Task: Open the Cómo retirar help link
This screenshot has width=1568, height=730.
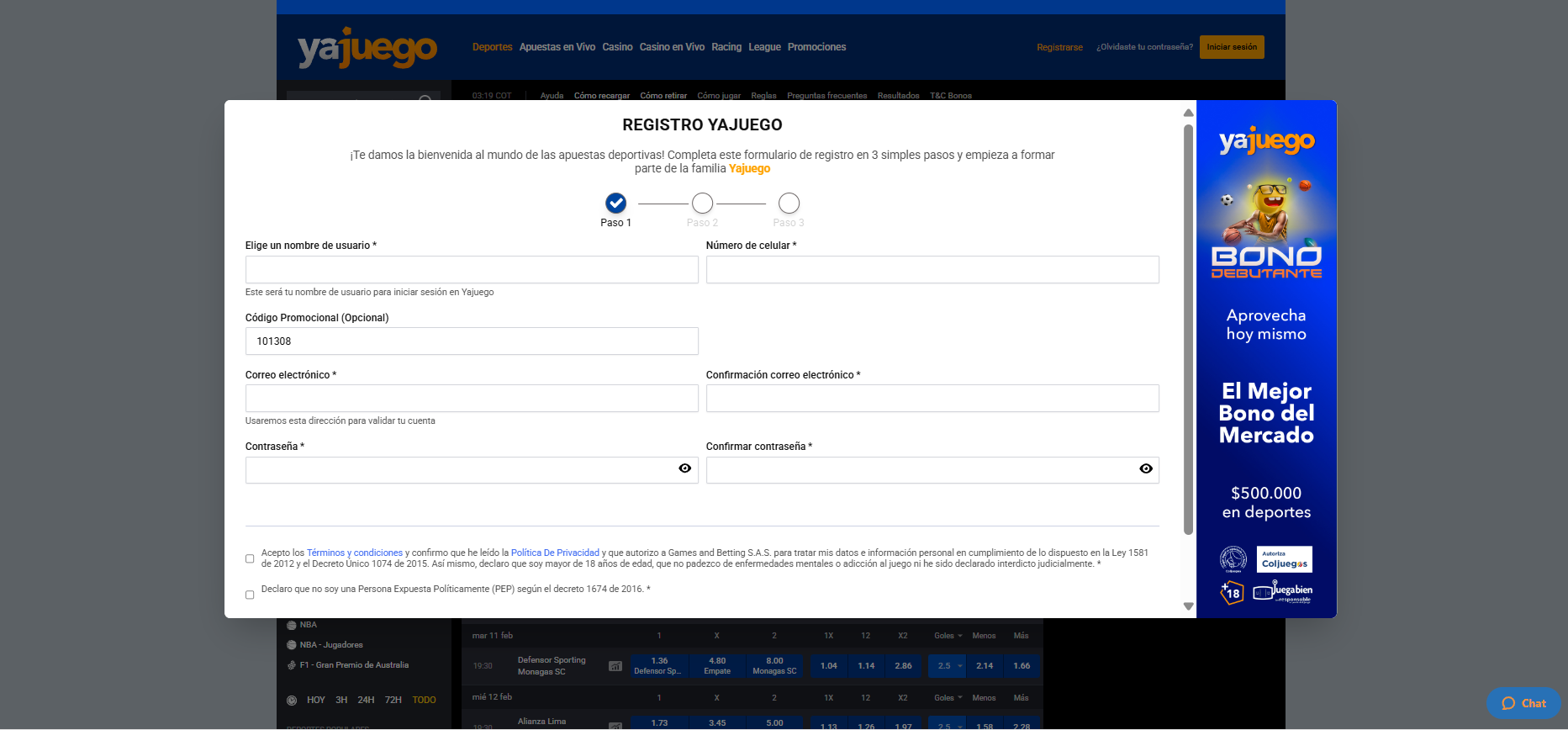Action: [663, 96]
